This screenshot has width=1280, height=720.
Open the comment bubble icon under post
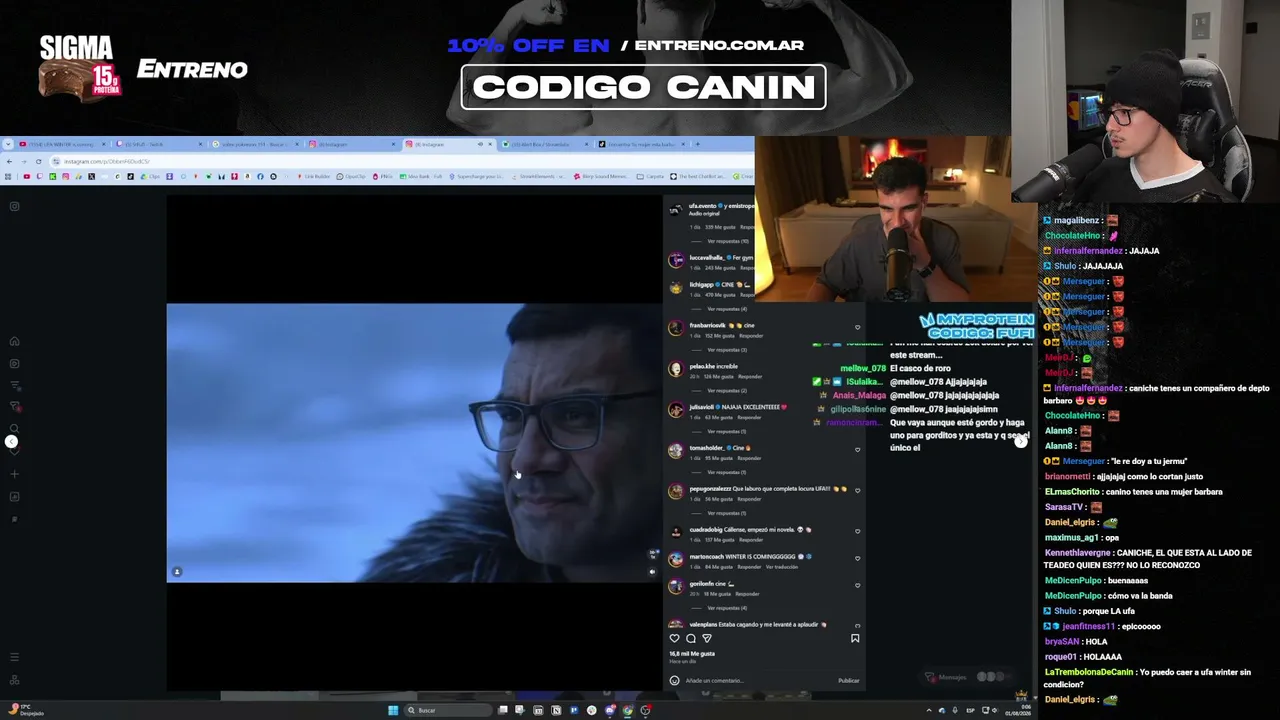tap(691, 638)
